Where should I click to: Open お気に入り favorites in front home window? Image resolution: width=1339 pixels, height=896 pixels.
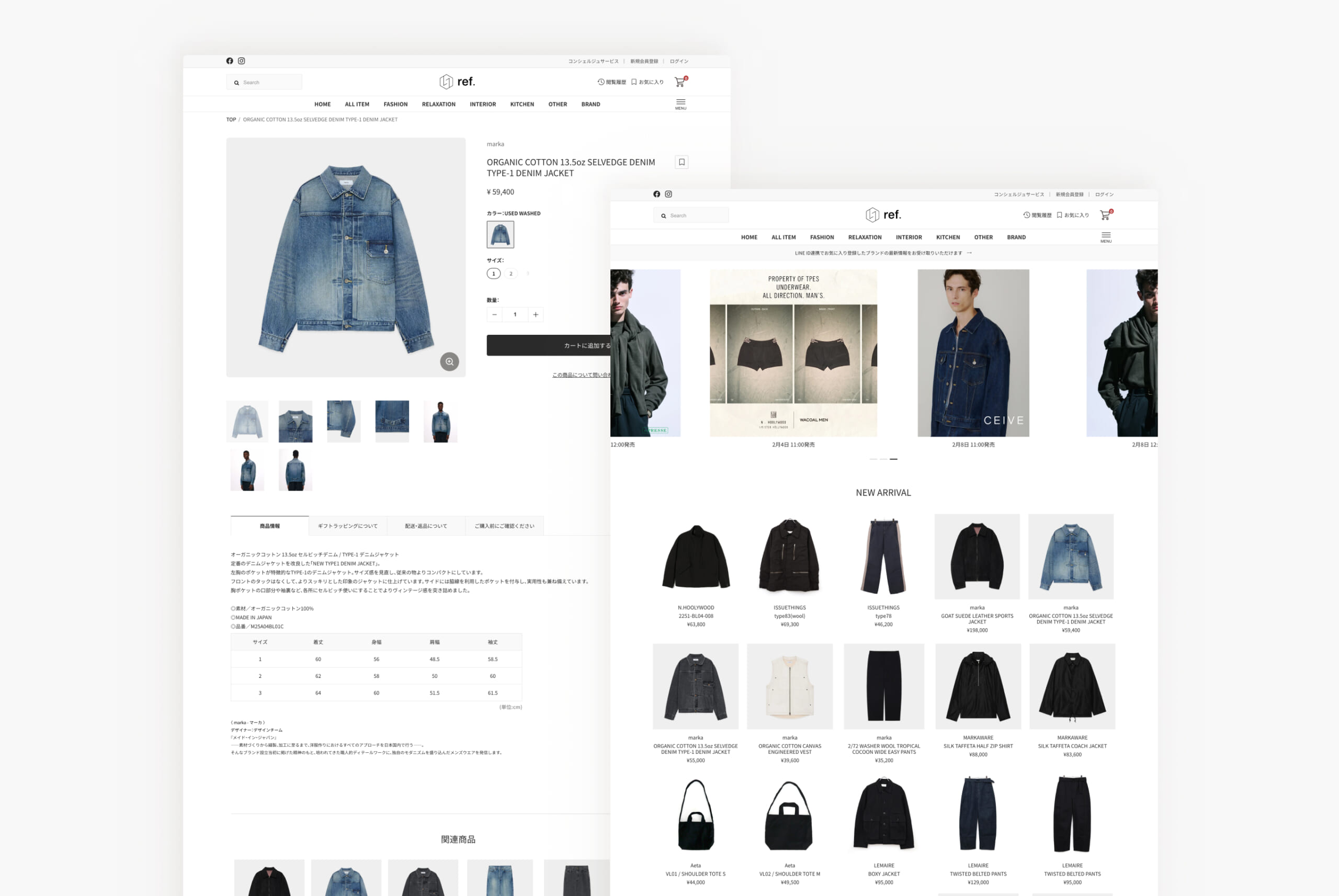1073,216
